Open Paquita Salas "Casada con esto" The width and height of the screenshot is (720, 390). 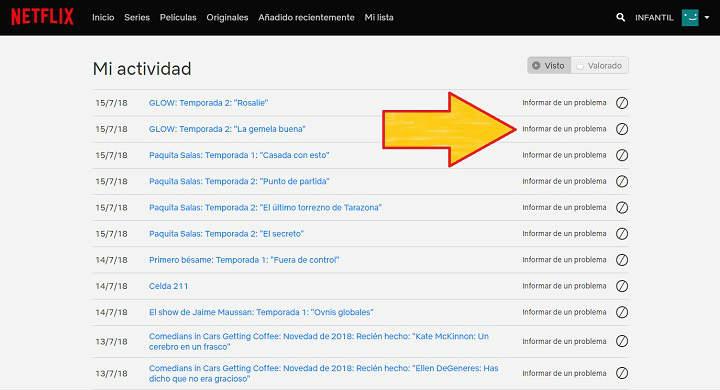click(x=239, y=155)
